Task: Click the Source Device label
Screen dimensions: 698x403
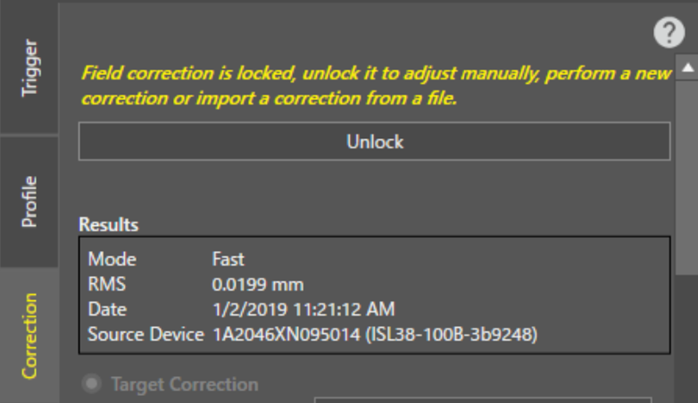Action: point(146,334)
